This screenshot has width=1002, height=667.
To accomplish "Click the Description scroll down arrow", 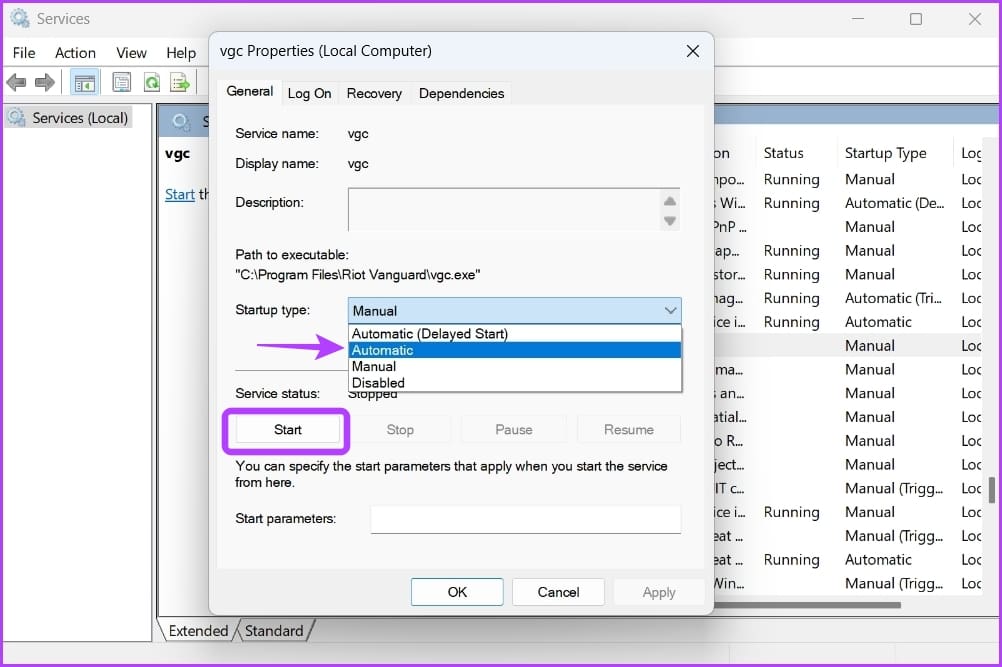I will coord(670,221).
